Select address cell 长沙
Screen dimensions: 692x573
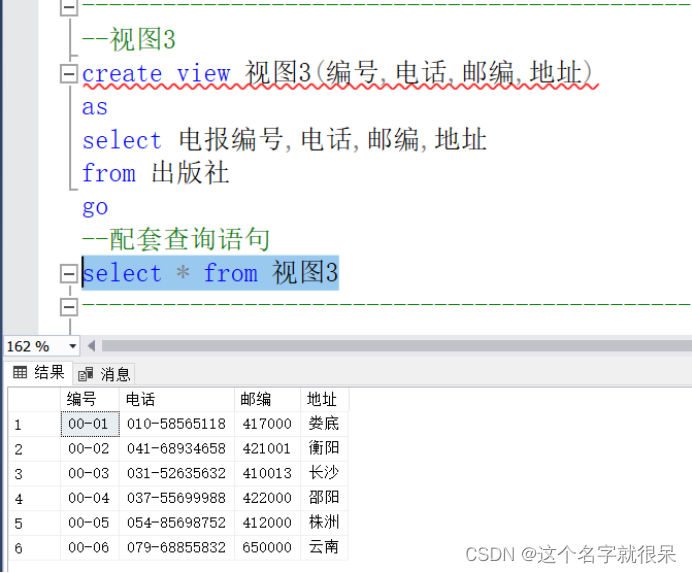coord(324,473)
